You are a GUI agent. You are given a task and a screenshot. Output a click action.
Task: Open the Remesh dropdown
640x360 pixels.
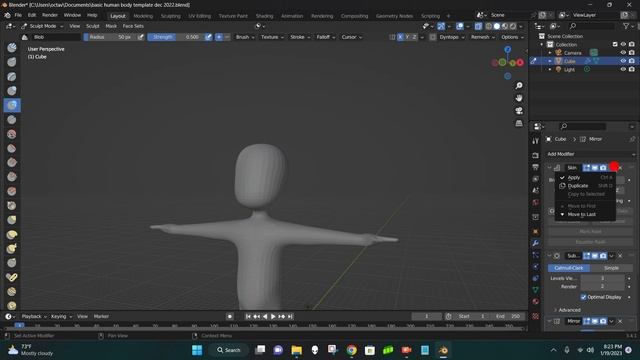tap(483, 37)
